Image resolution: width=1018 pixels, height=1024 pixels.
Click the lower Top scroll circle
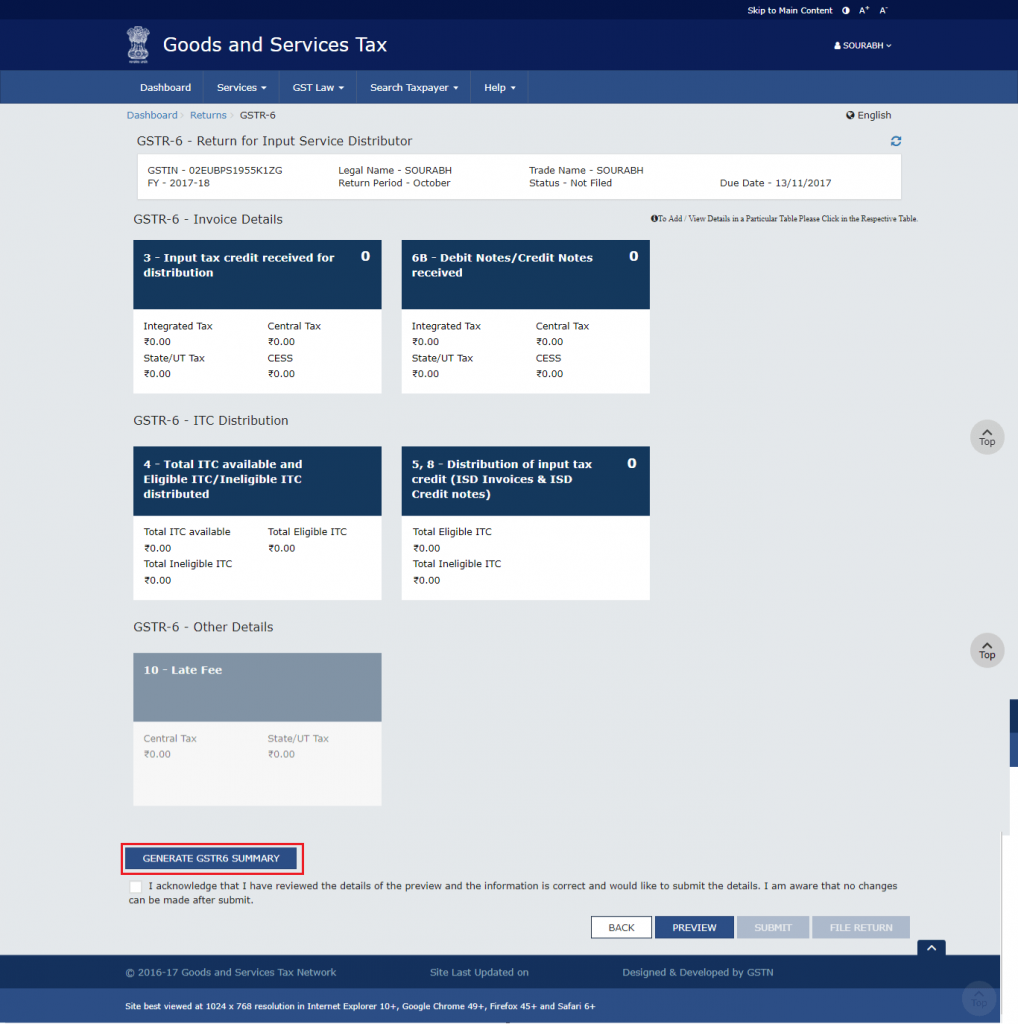(x=987, y=650)
